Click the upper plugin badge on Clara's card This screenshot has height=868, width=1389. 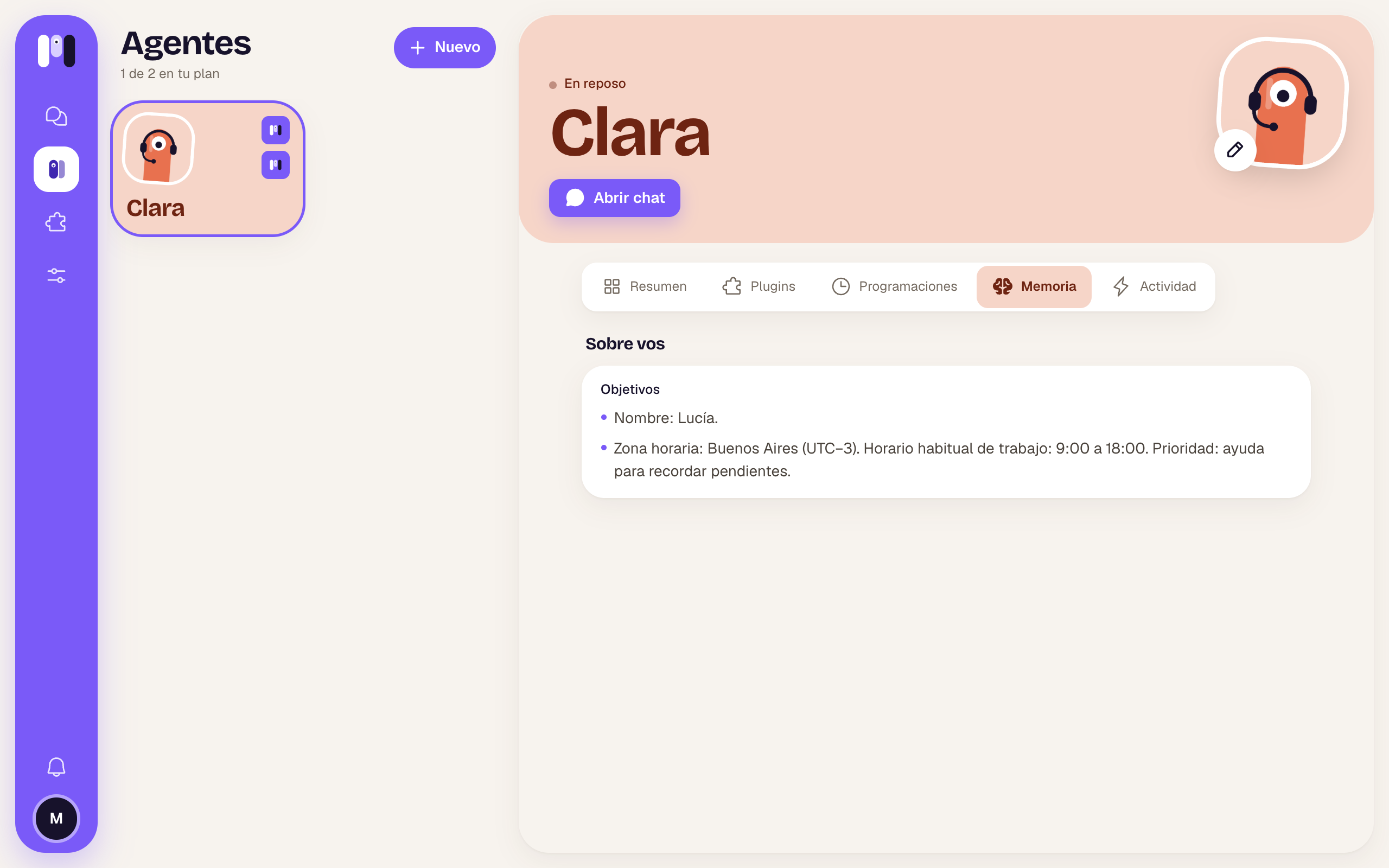tap(276, 130)
